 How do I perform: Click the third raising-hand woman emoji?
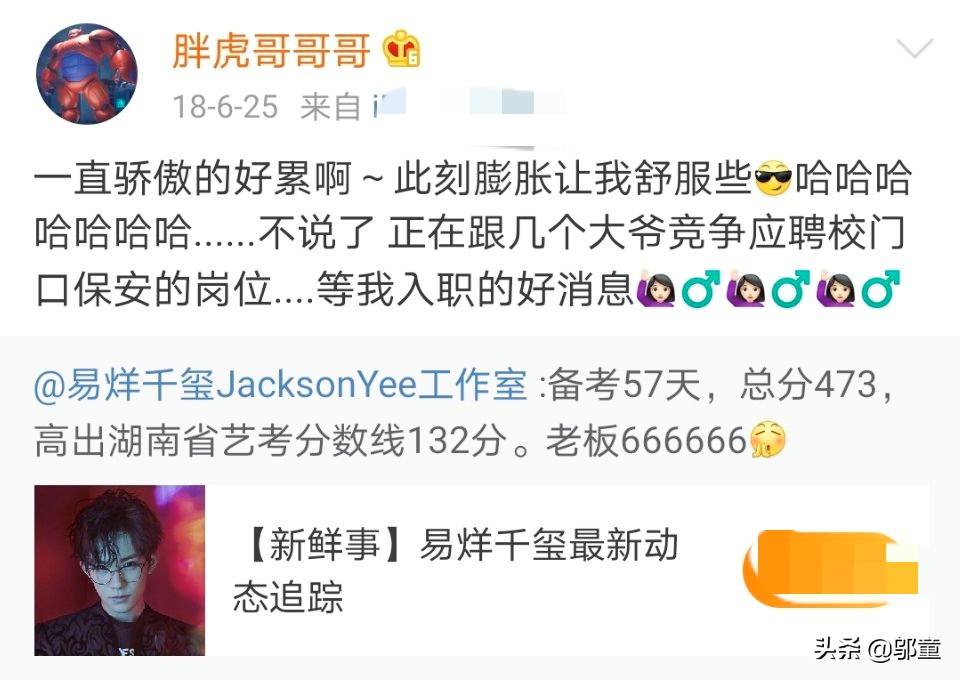(x=835, y=288)
